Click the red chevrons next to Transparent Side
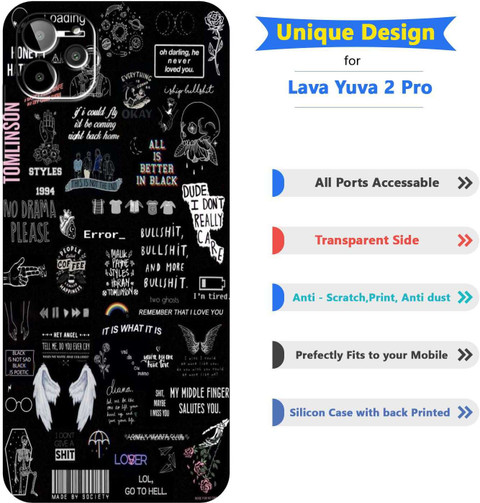480x503 pixels. (x=465, y=240)
